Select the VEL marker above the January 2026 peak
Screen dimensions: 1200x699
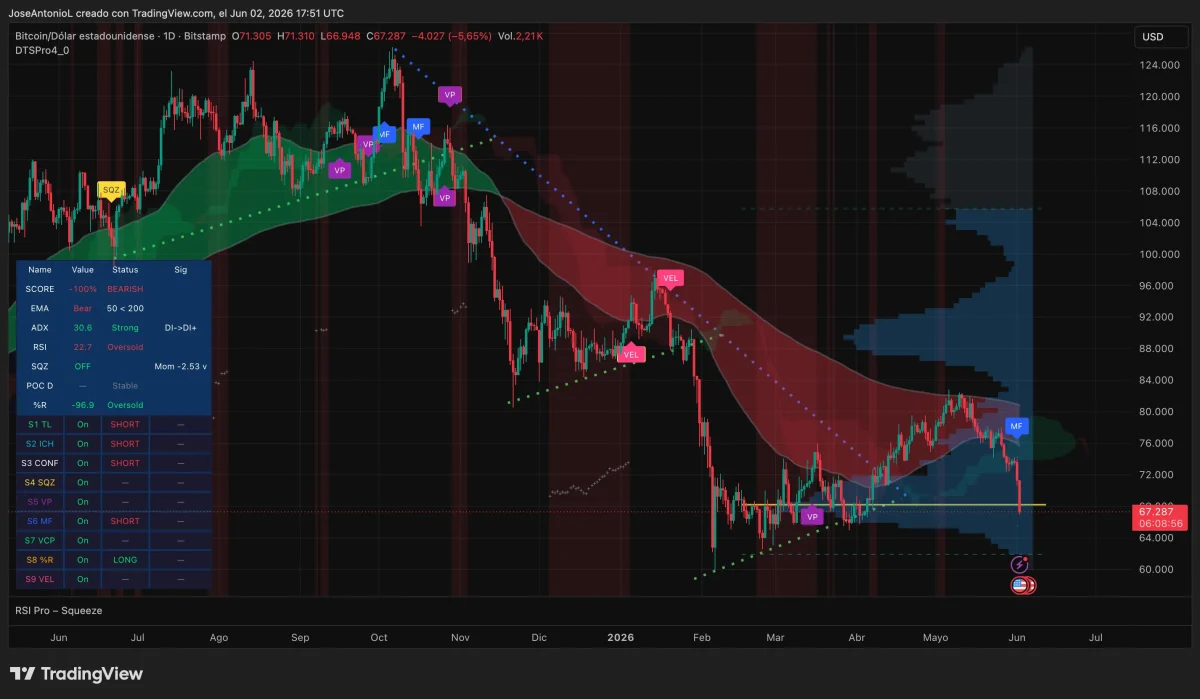coord(670,278)
